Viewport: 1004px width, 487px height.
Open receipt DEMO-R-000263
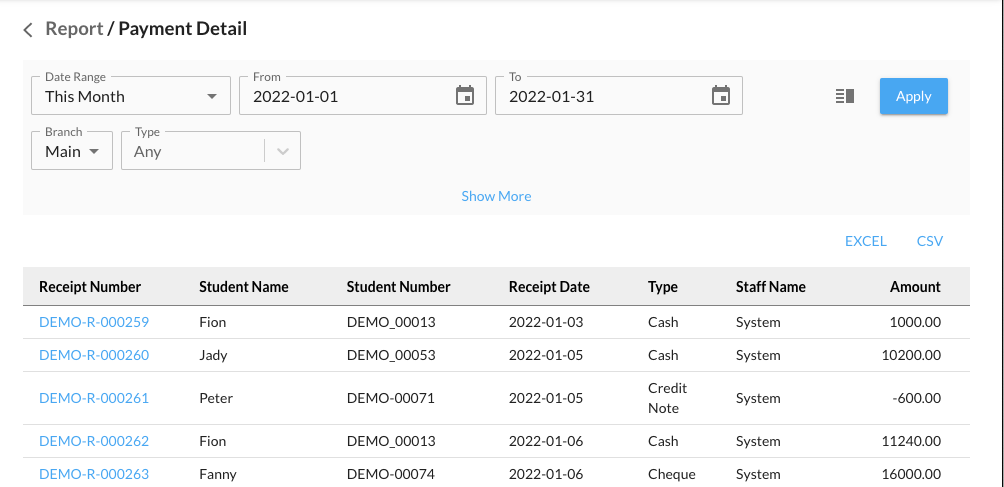[x=94, y=474]
